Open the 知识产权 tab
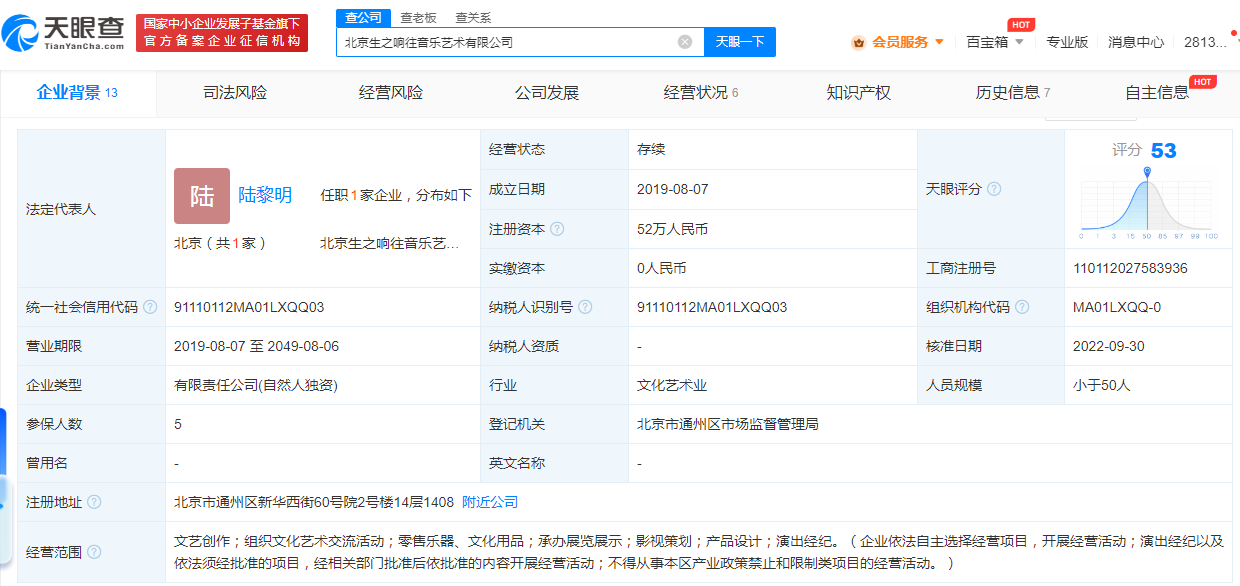1240x586 pixels. coord(858,93)
